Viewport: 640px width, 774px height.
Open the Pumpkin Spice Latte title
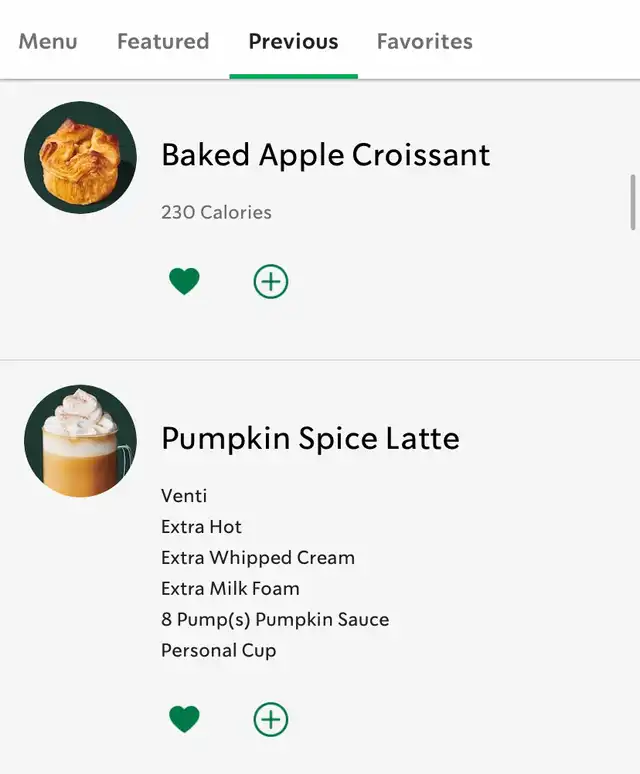310,438
